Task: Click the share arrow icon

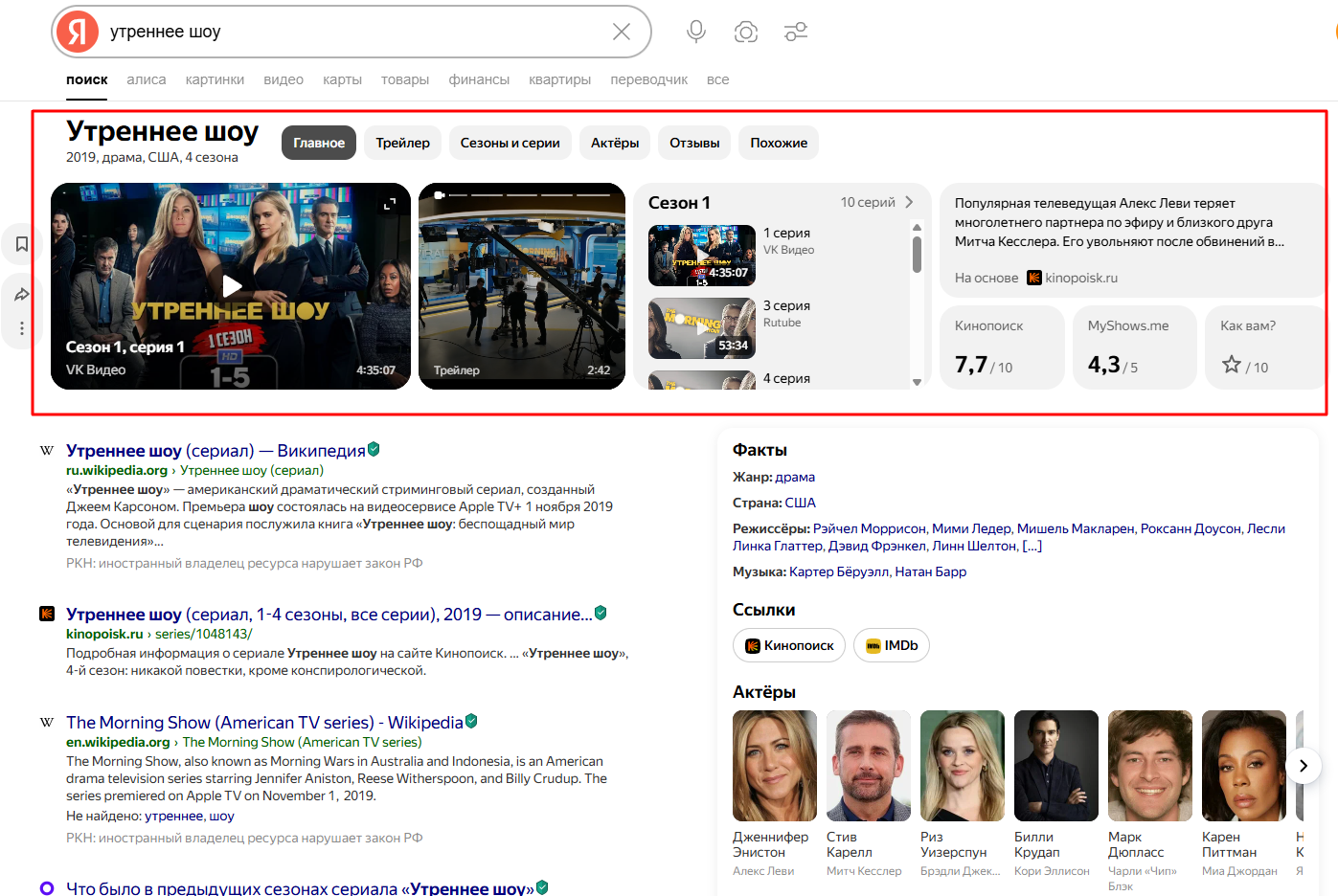Action: coord(22,295)
